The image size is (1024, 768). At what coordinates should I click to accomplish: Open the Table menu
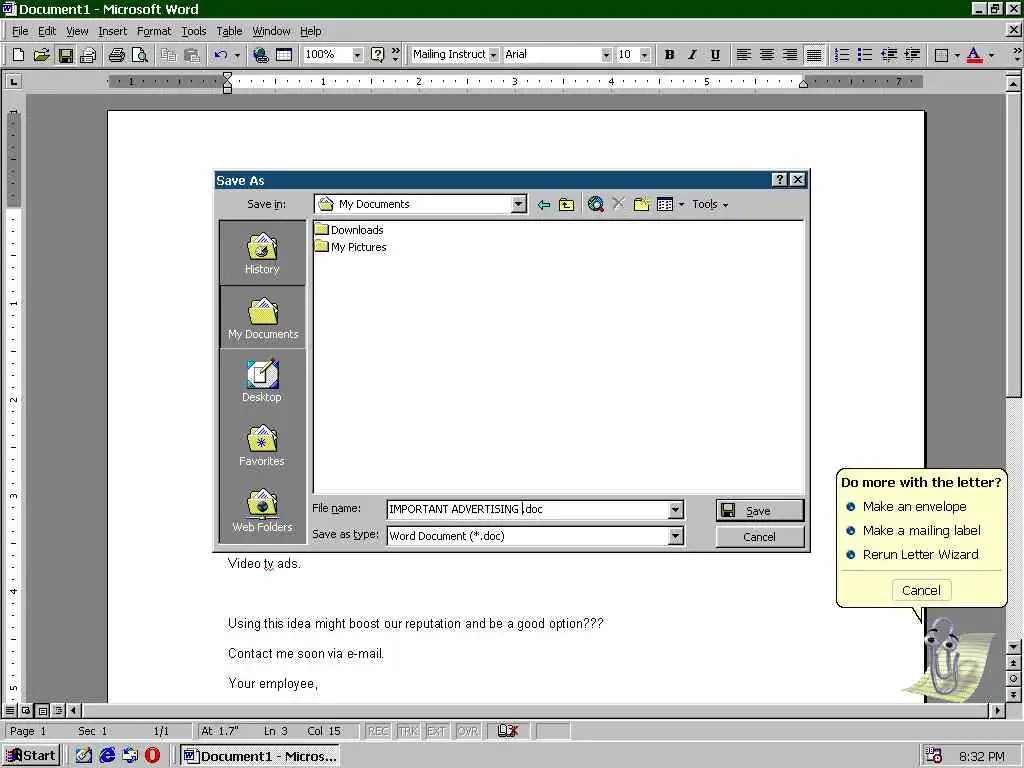pyautogui.click(x=229, y=31)
